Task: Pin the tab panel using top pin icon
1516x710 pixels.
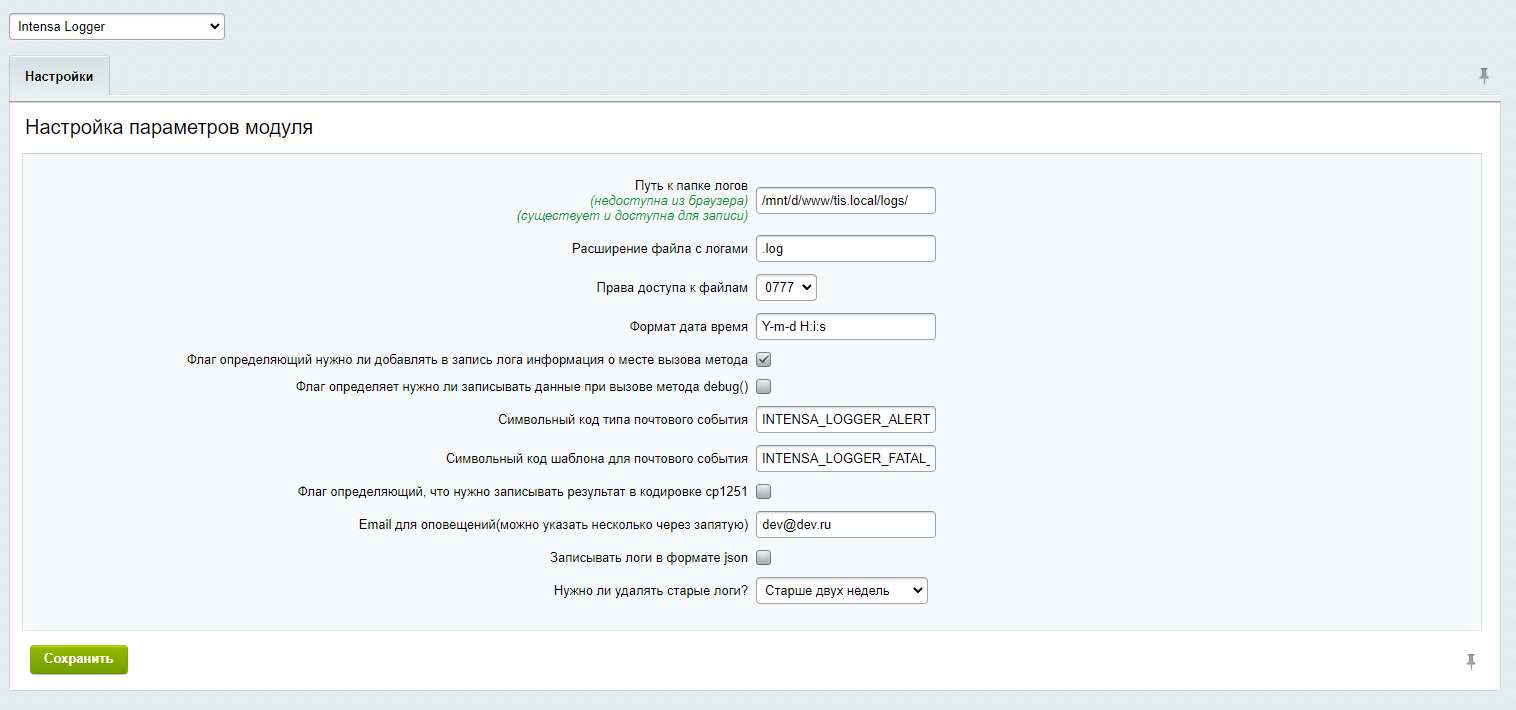Action: 1484,76
